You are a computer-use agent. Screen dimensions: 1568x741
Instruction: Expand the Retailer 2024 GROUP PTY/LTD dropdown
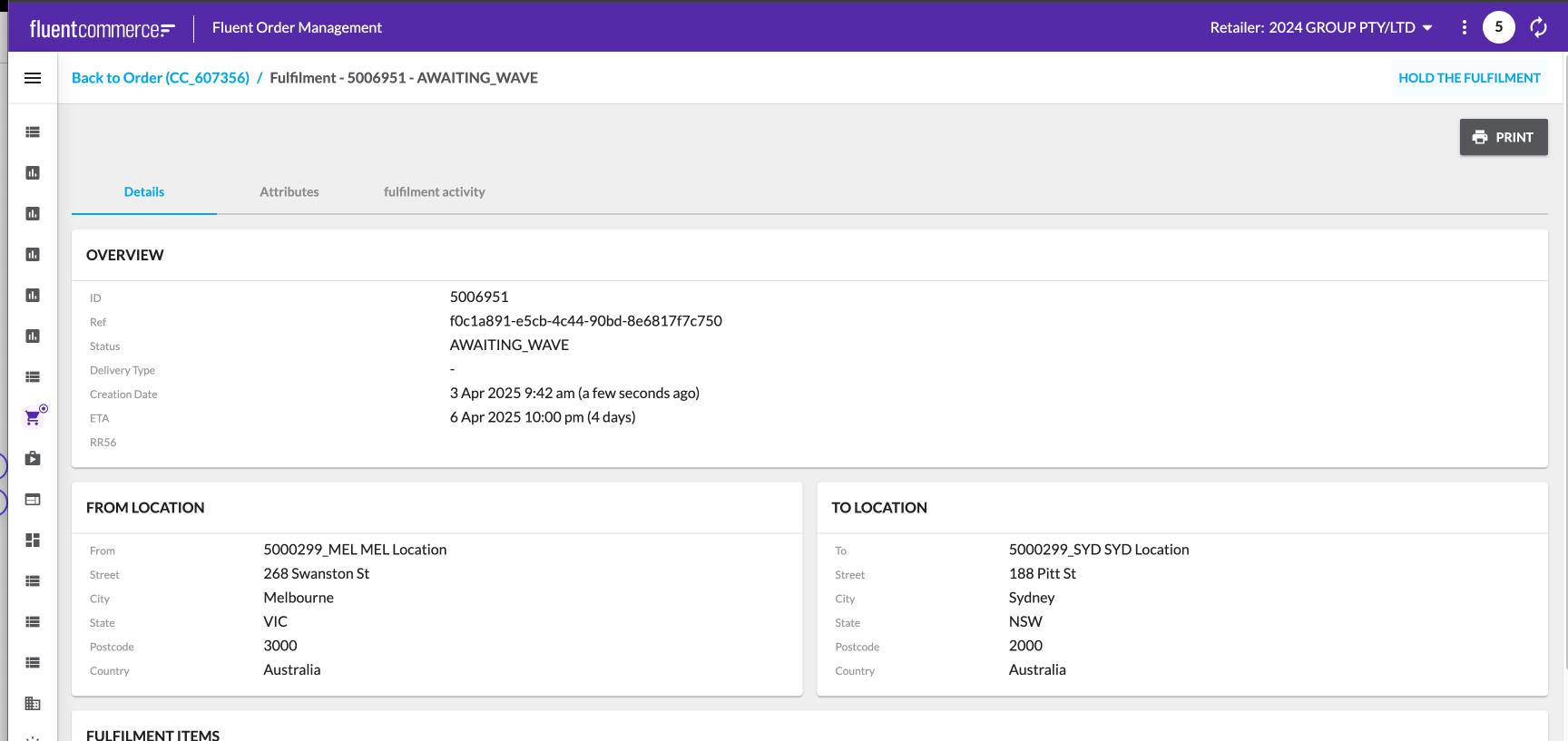[x=1320, y=27]
